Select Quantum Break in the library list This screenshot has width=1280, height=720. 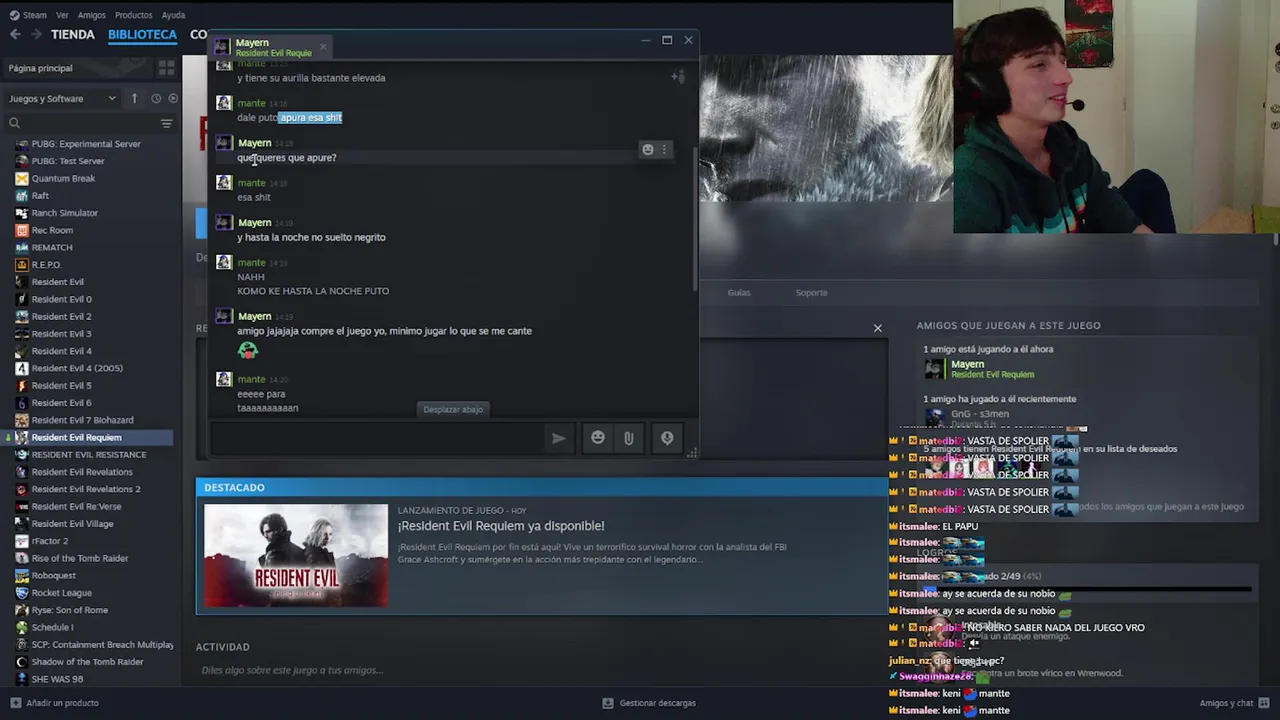coord(63,178)
